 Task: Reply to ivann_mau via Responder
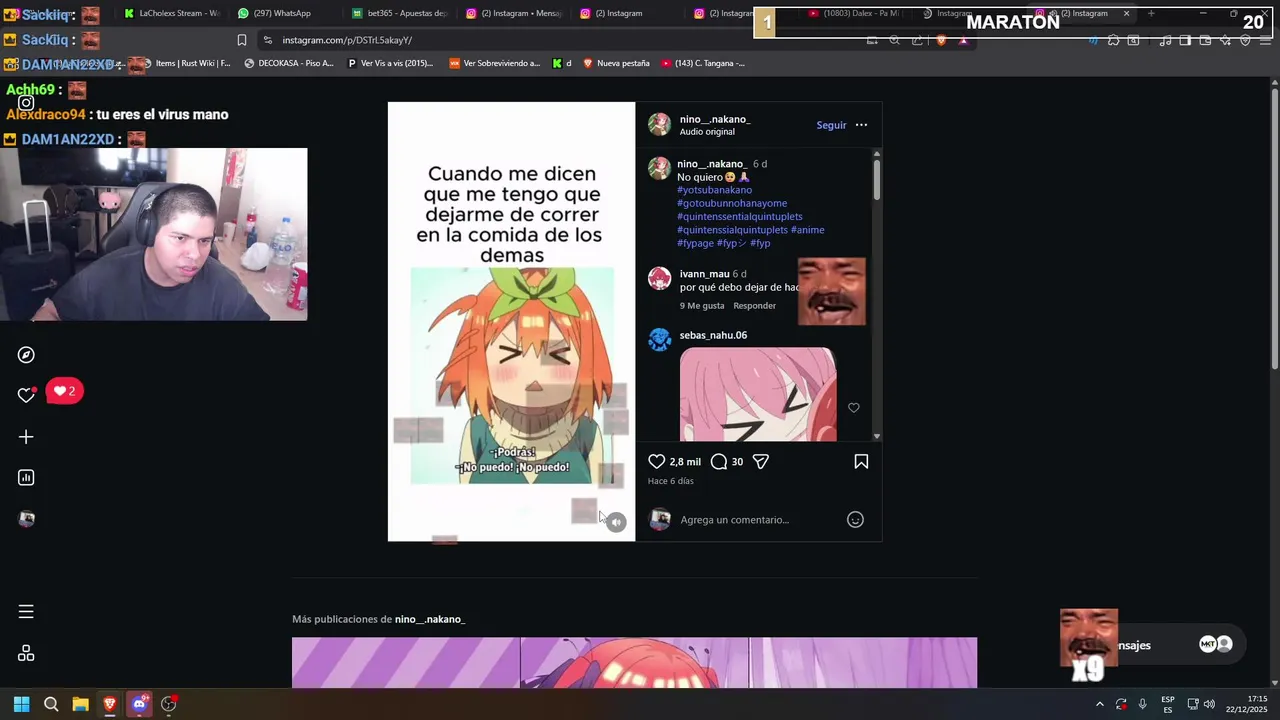tap(754, 306)
